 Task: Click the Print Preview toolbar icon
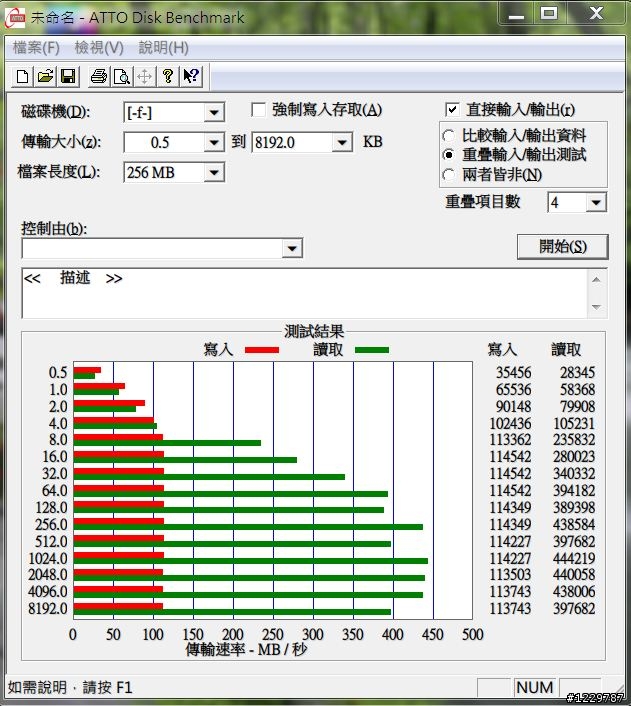122,77
